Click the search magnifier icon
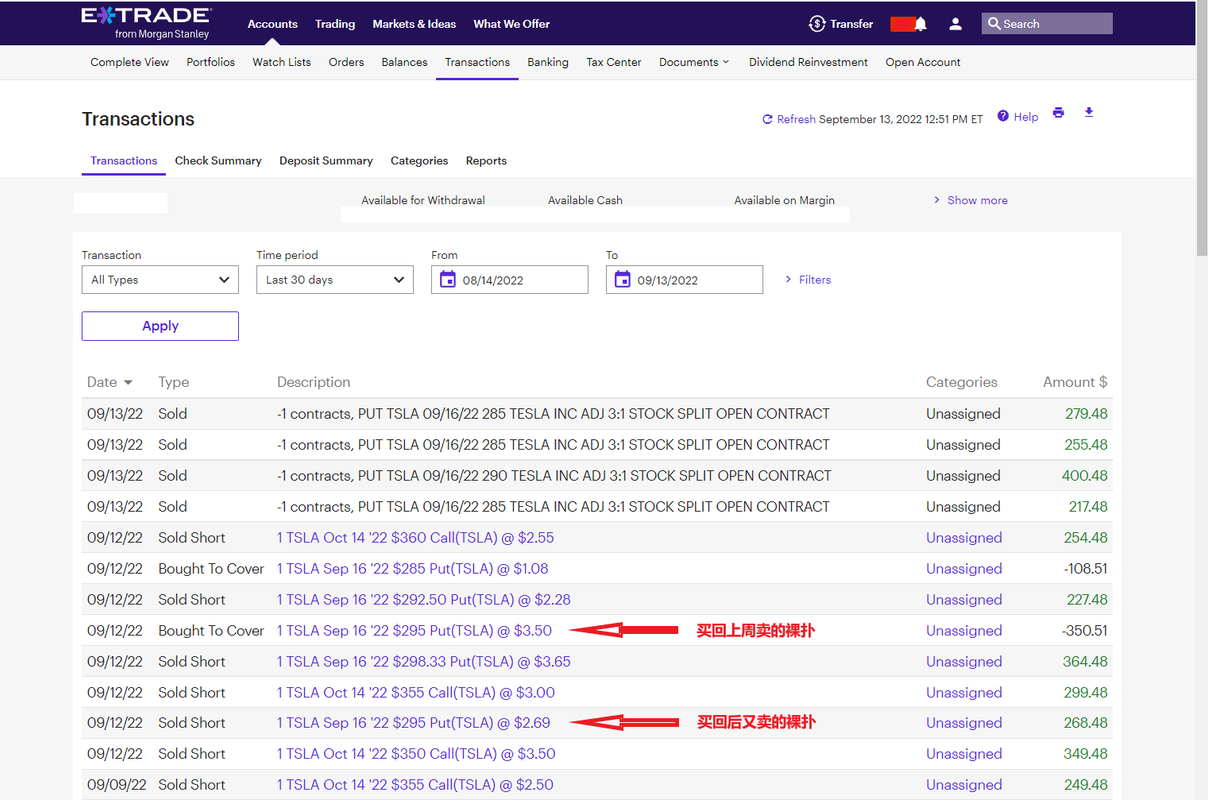The image size is (1208, 800). 994,23
